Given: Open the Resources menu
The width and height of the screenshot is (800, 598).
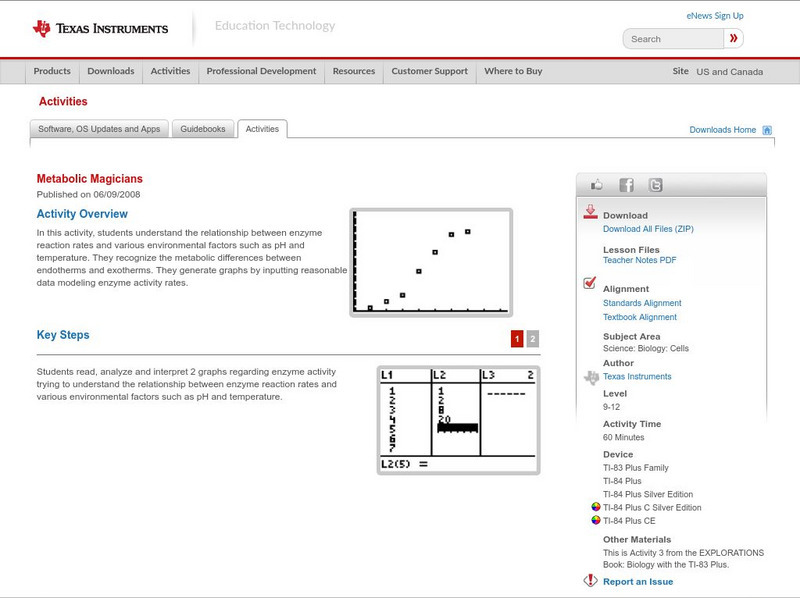Looking at the screenshot, I should pos(354,71).
